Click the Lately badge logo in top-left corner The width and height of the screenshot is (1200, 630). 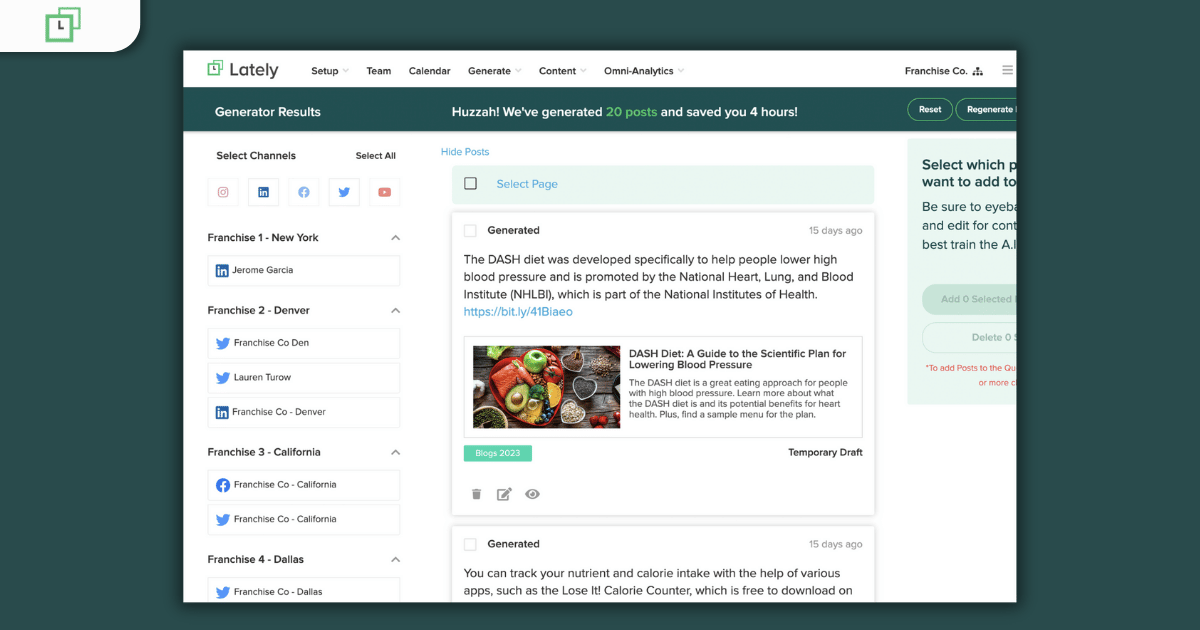pyautogui.click(x=63, y=24)
